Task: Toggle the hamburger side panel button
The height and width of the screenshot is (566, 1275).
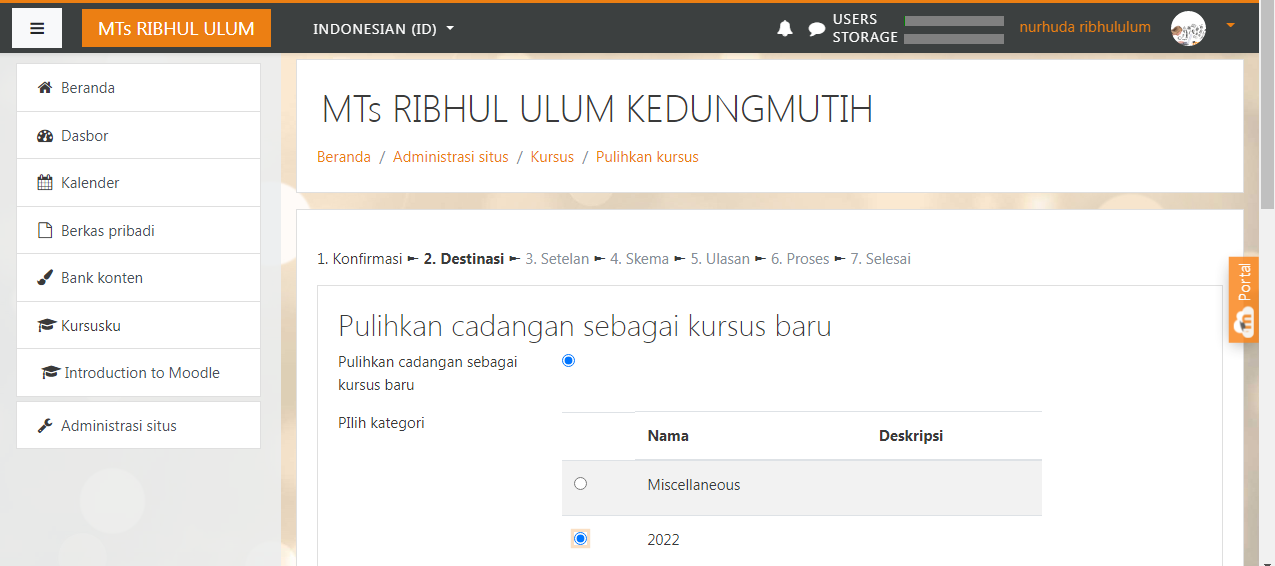Action: pyautogui.click(x=37, y=28)
